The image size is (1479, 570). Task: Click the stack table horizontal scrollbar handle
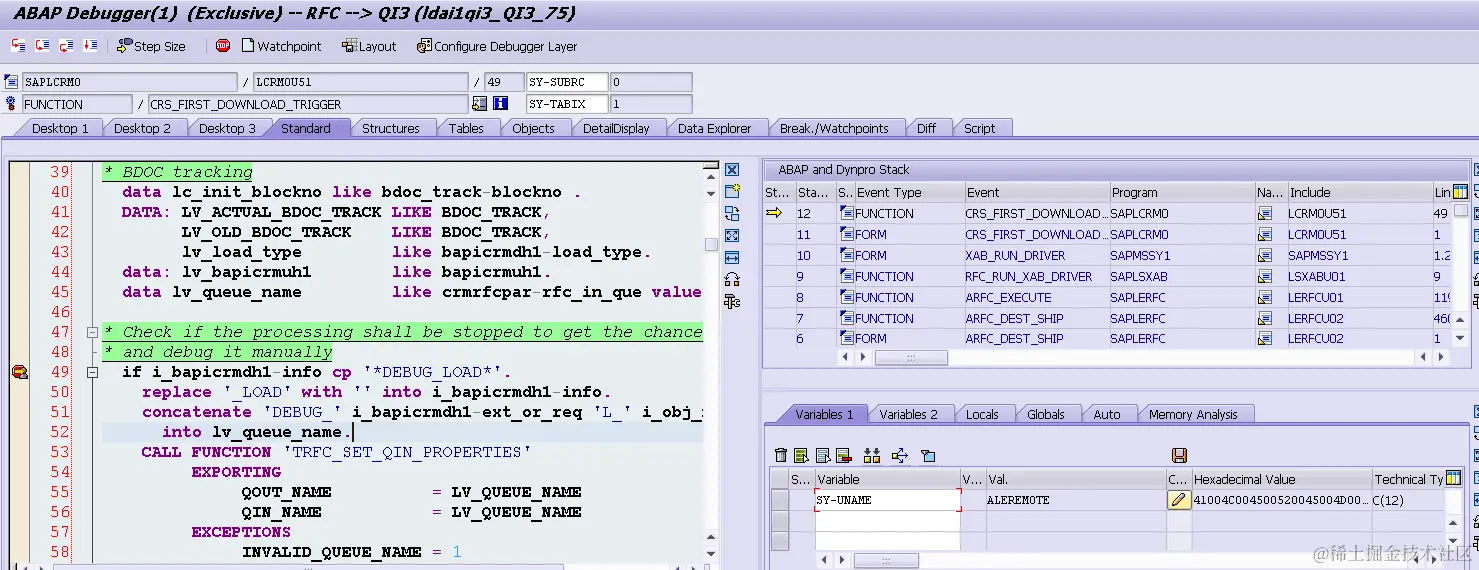pyautogui.click(x=911, y=357)
